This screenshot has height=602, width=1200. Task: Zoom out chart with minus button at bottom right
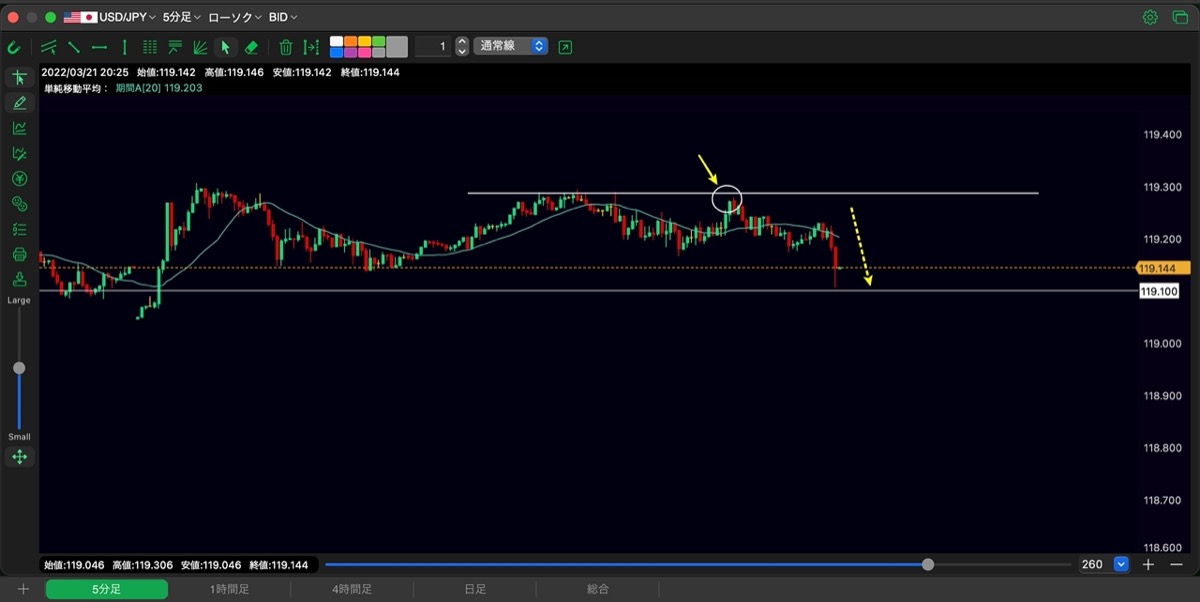pos(1176,564)
